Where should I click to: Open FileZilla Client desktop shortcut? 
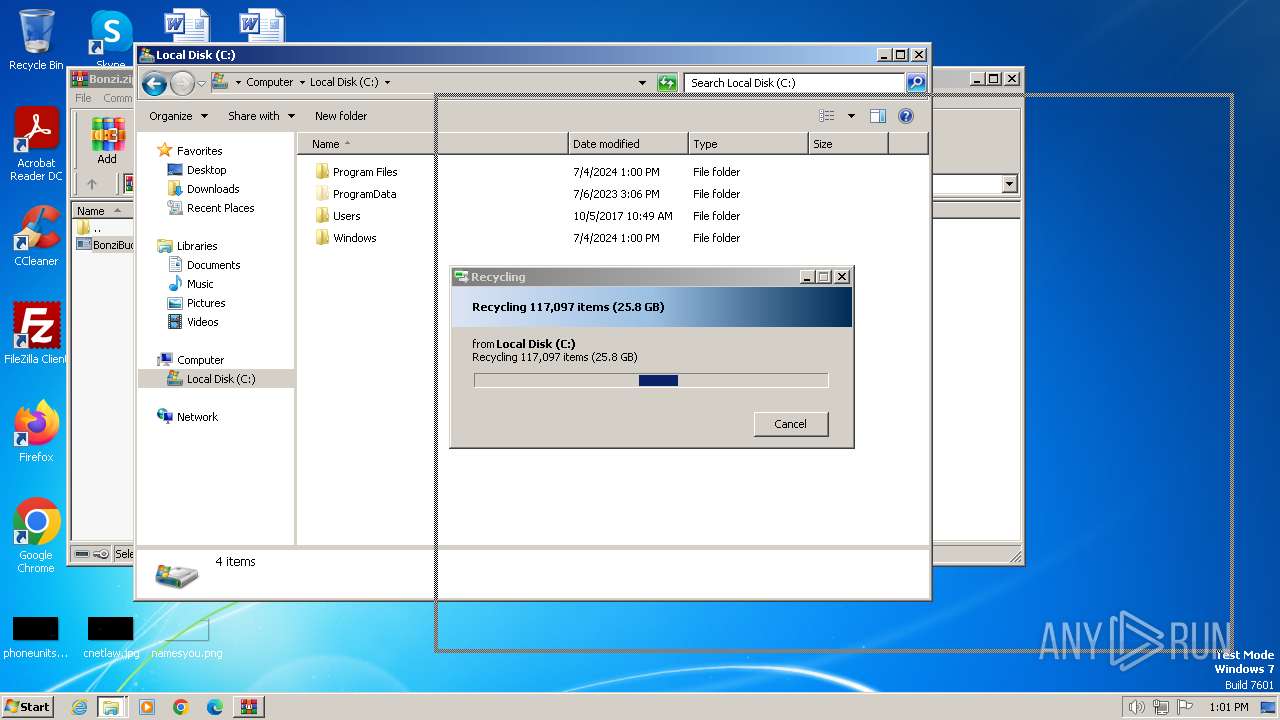36,333
